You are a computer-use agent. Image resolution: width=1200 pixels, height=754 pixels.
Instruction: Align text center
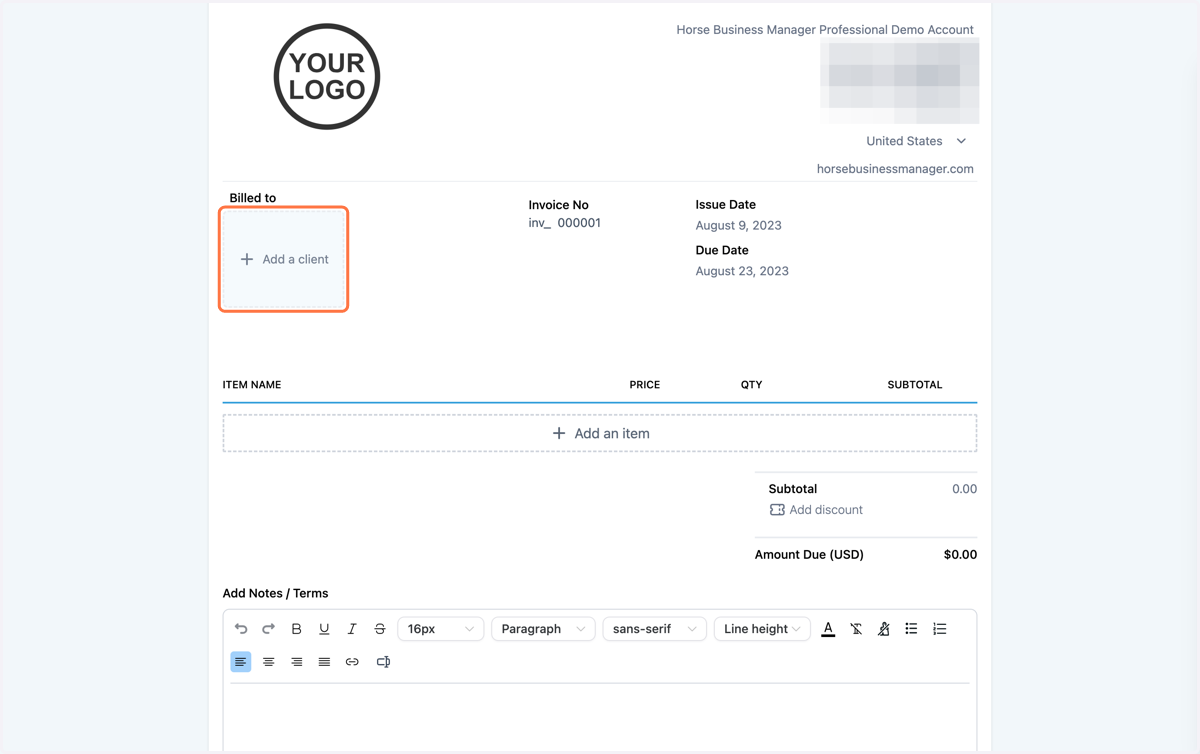point(268,662)
